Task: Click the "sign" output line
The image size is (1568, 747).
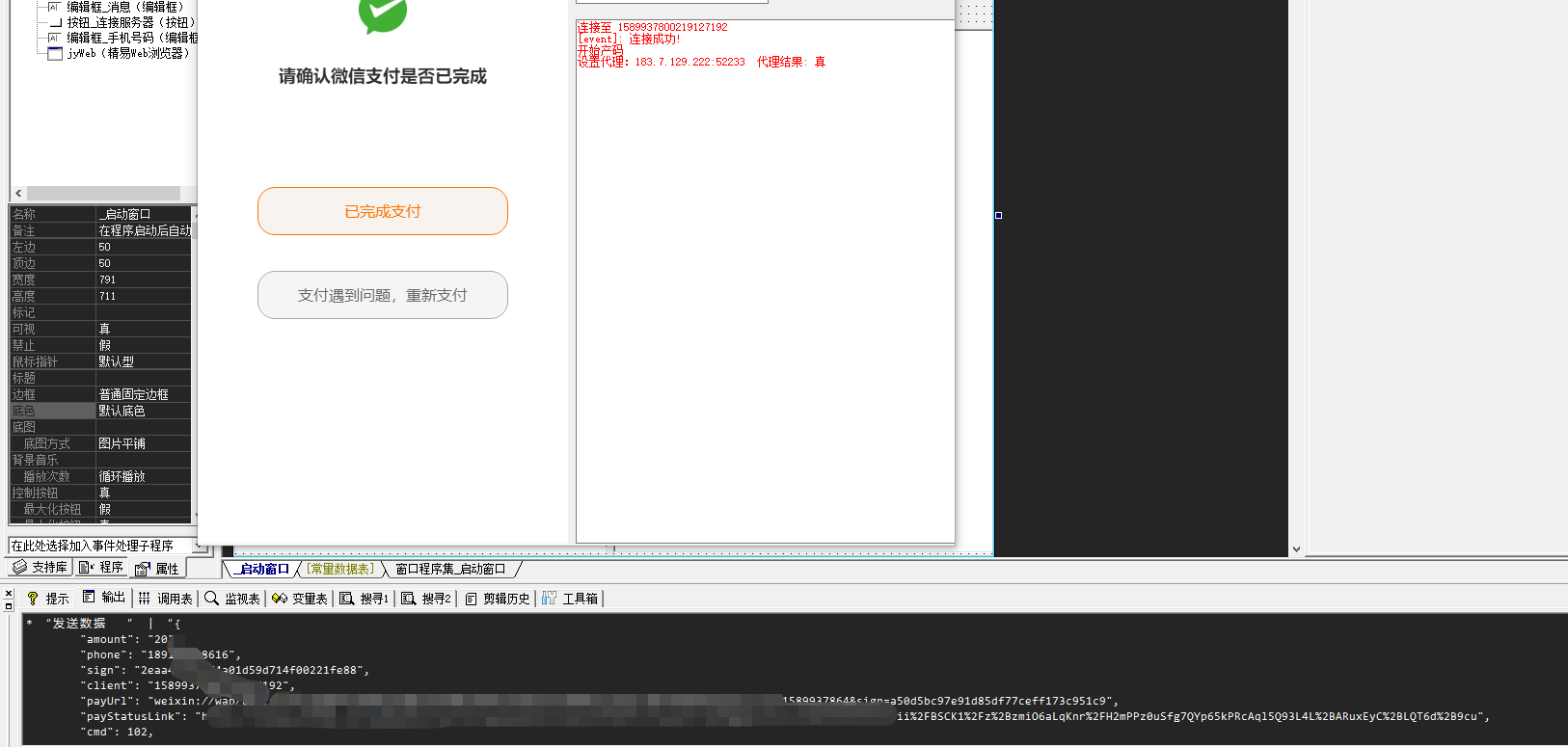Action: point(226,670)
